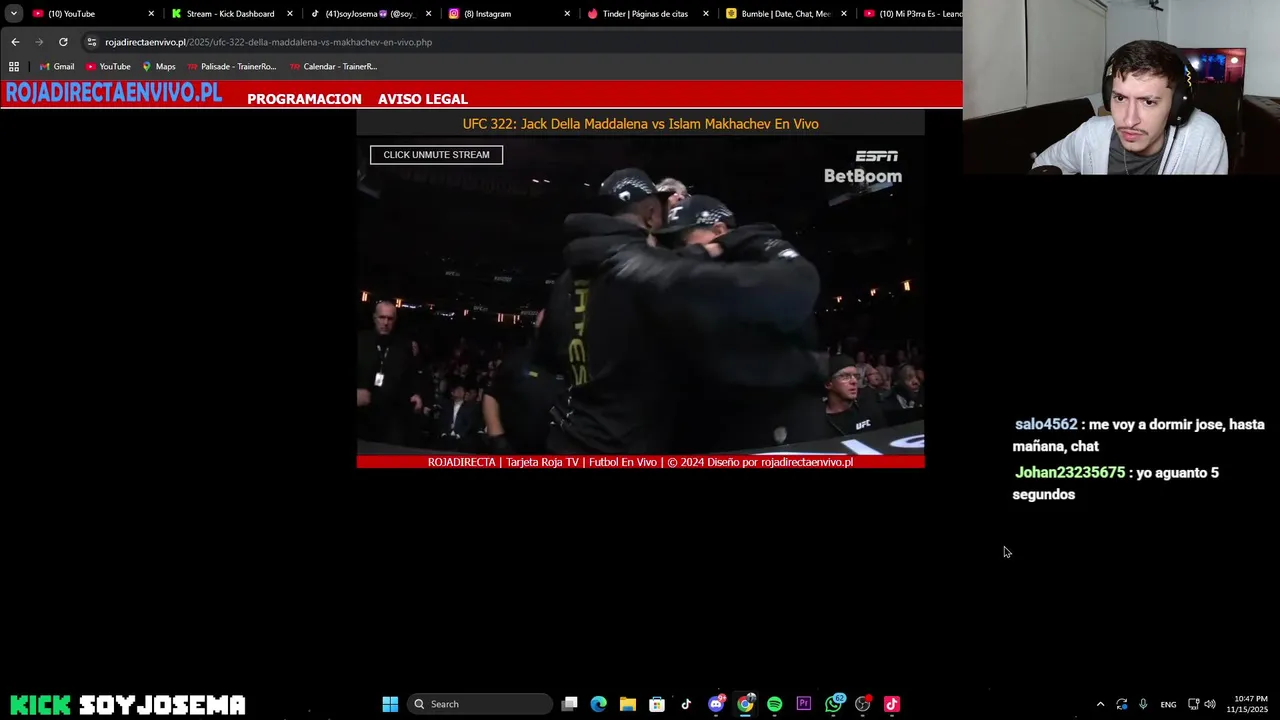Screen dimensions: 1280x720
Task: Open the AVISO LEGAL menu item
Action: [x=423, y=99]
